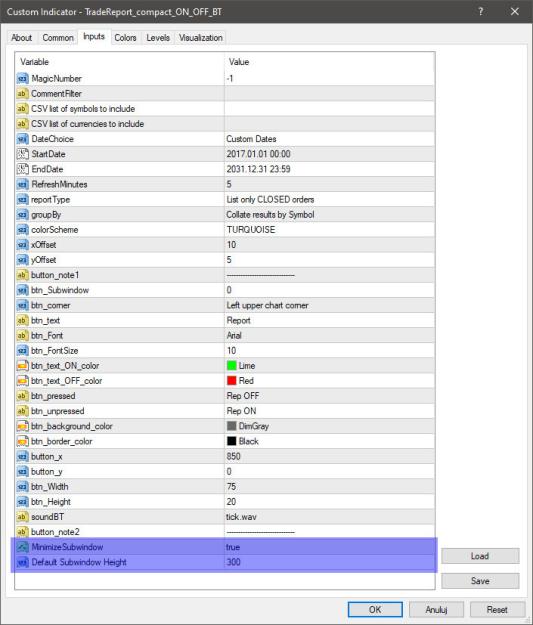
Task: Switch to the Colors tab
Action: click(x=125, y=38)
